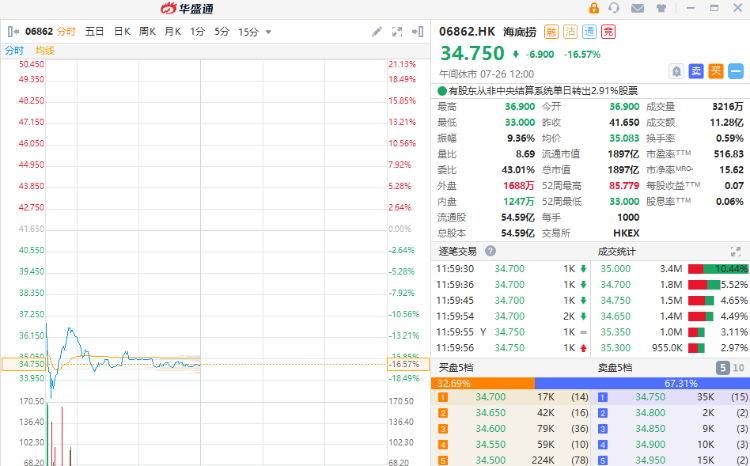Click the blue minus button next to 买

(736, 71)
